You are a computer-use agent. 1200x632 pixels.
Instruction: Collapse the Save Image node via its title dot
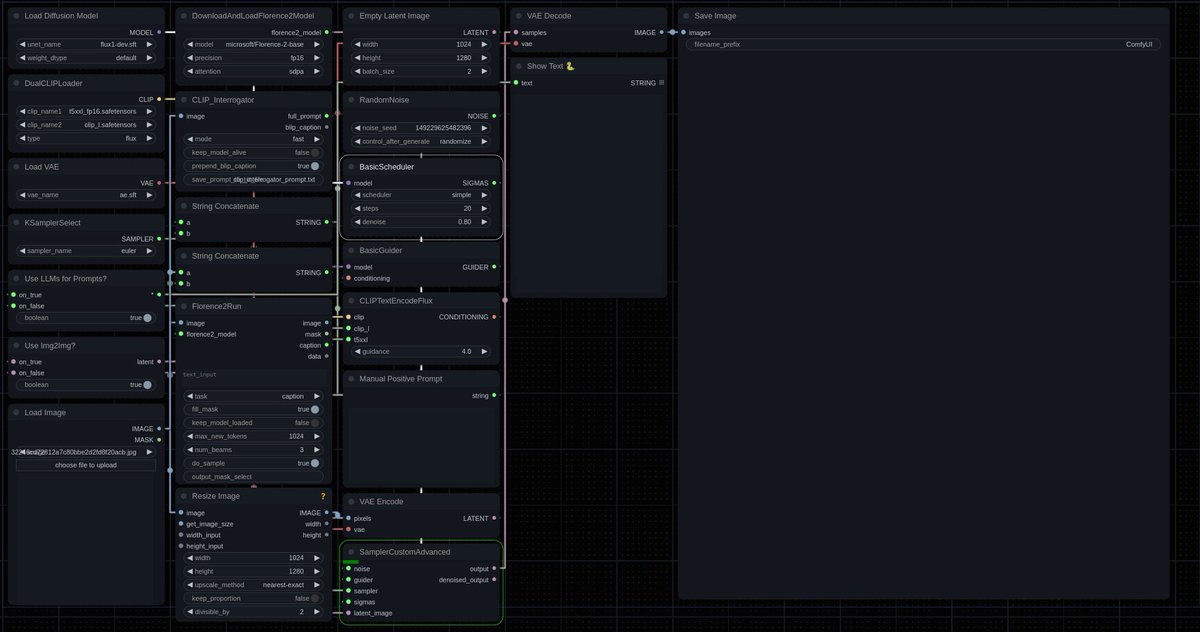pyautogui.click(x=686, y=16)
